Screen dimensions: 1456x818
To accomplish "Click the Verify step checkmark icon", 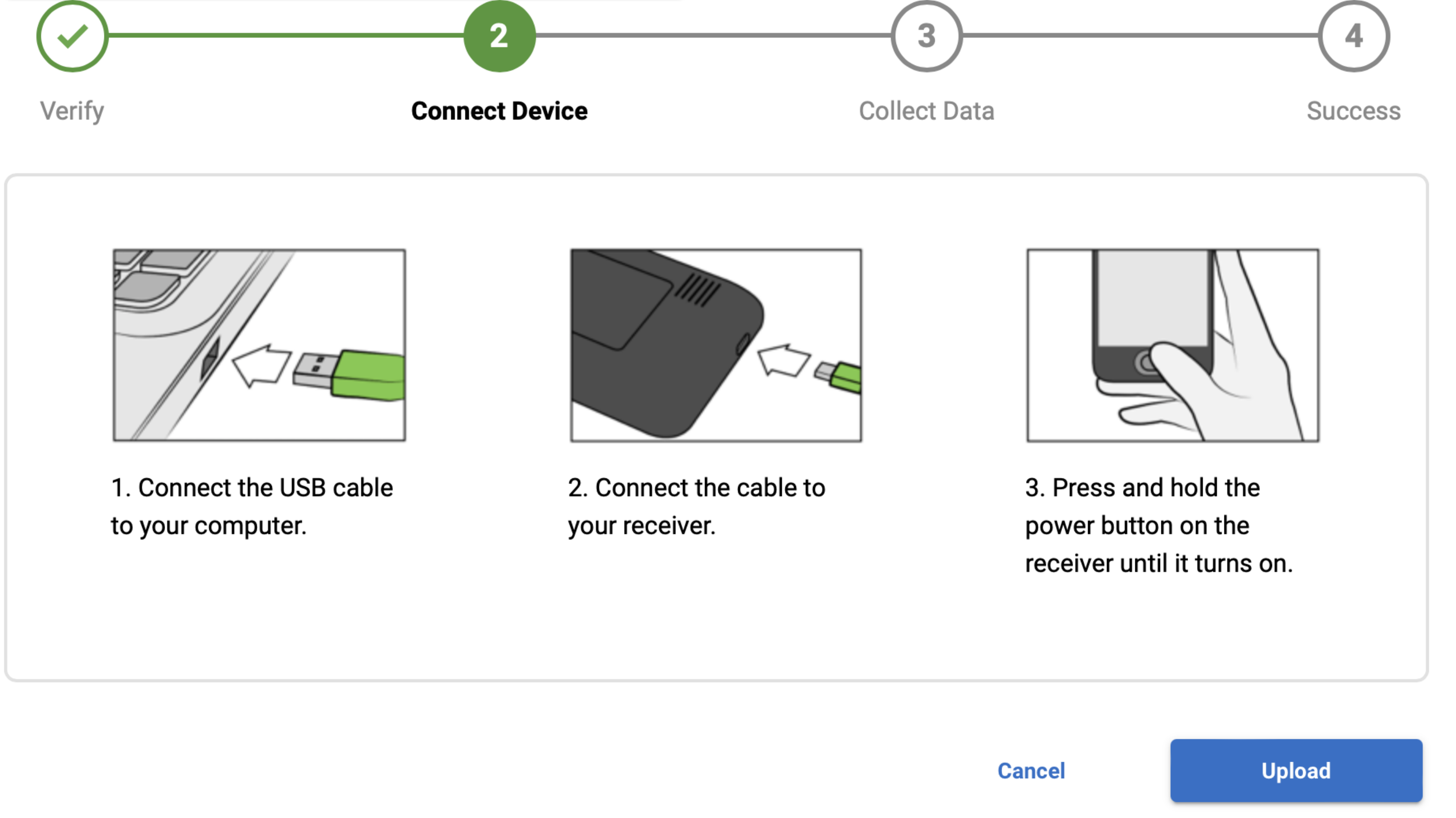I will [x=72, y=36].
